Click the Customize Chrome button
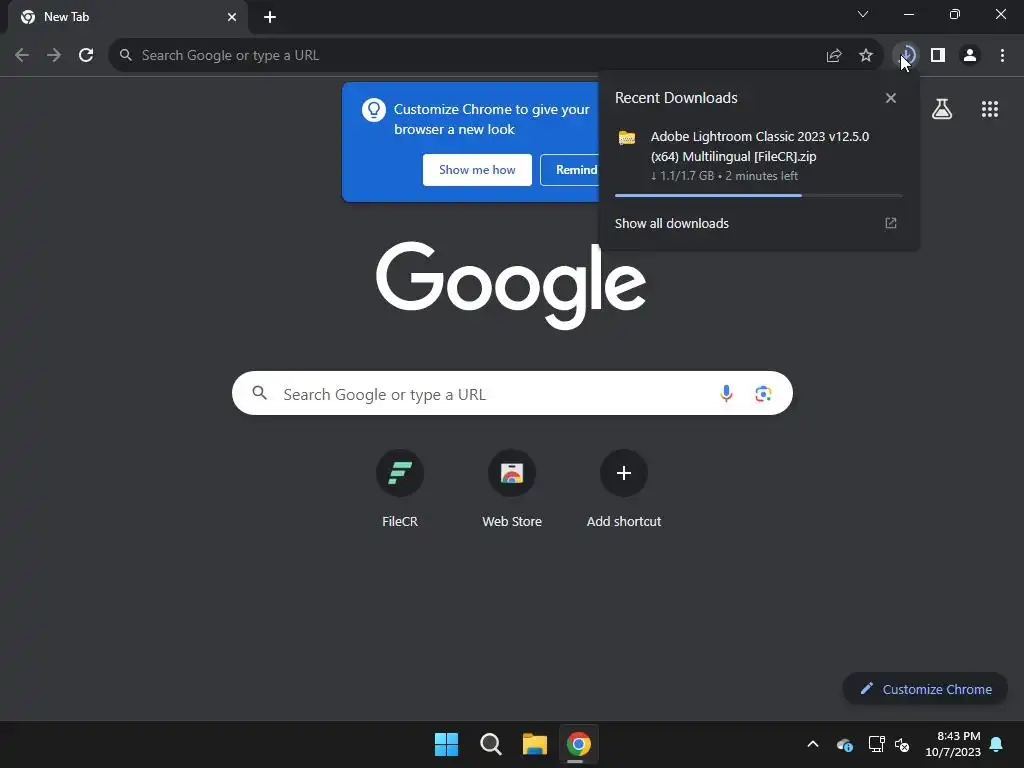The image size is (1024, 768). 925,689
